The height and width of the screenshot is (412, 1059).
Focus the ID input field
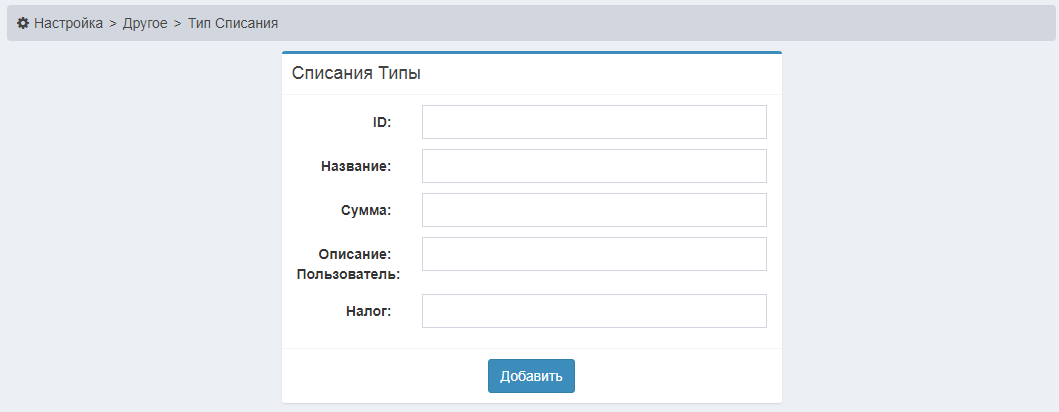click(x=594, y=122)
